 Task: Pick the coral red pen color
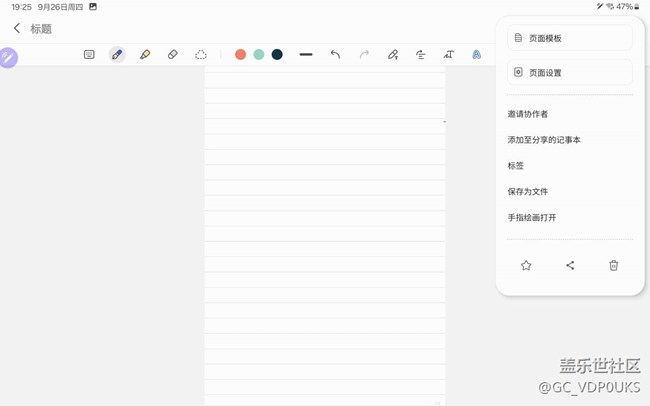tap(240, 55)
